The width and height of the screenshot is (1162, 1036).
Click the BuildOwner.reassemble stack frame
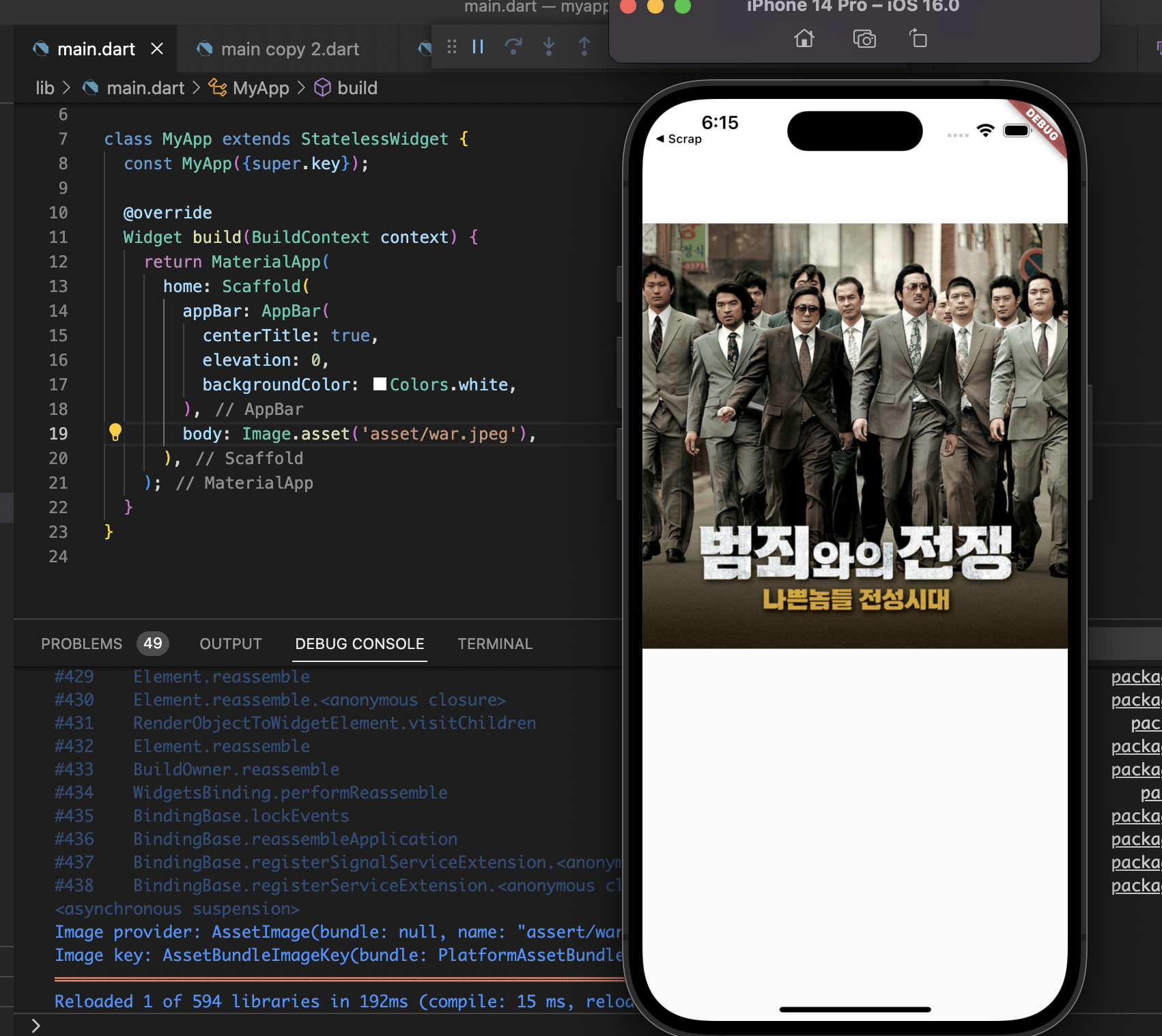click(236, 769)
